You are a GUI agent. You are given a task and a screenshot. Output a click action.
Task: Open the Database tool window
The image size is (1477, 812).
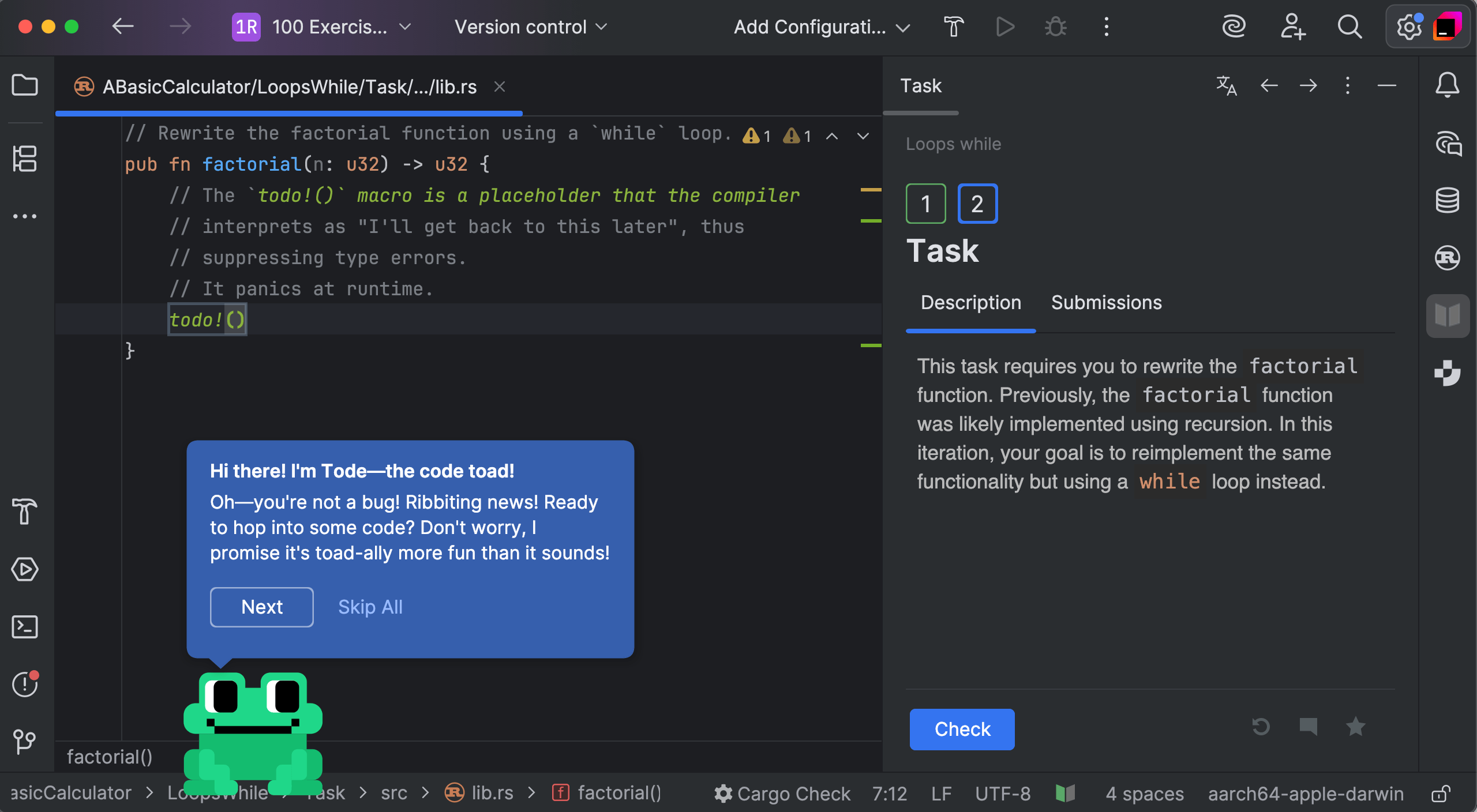[x=1447, y=200]
